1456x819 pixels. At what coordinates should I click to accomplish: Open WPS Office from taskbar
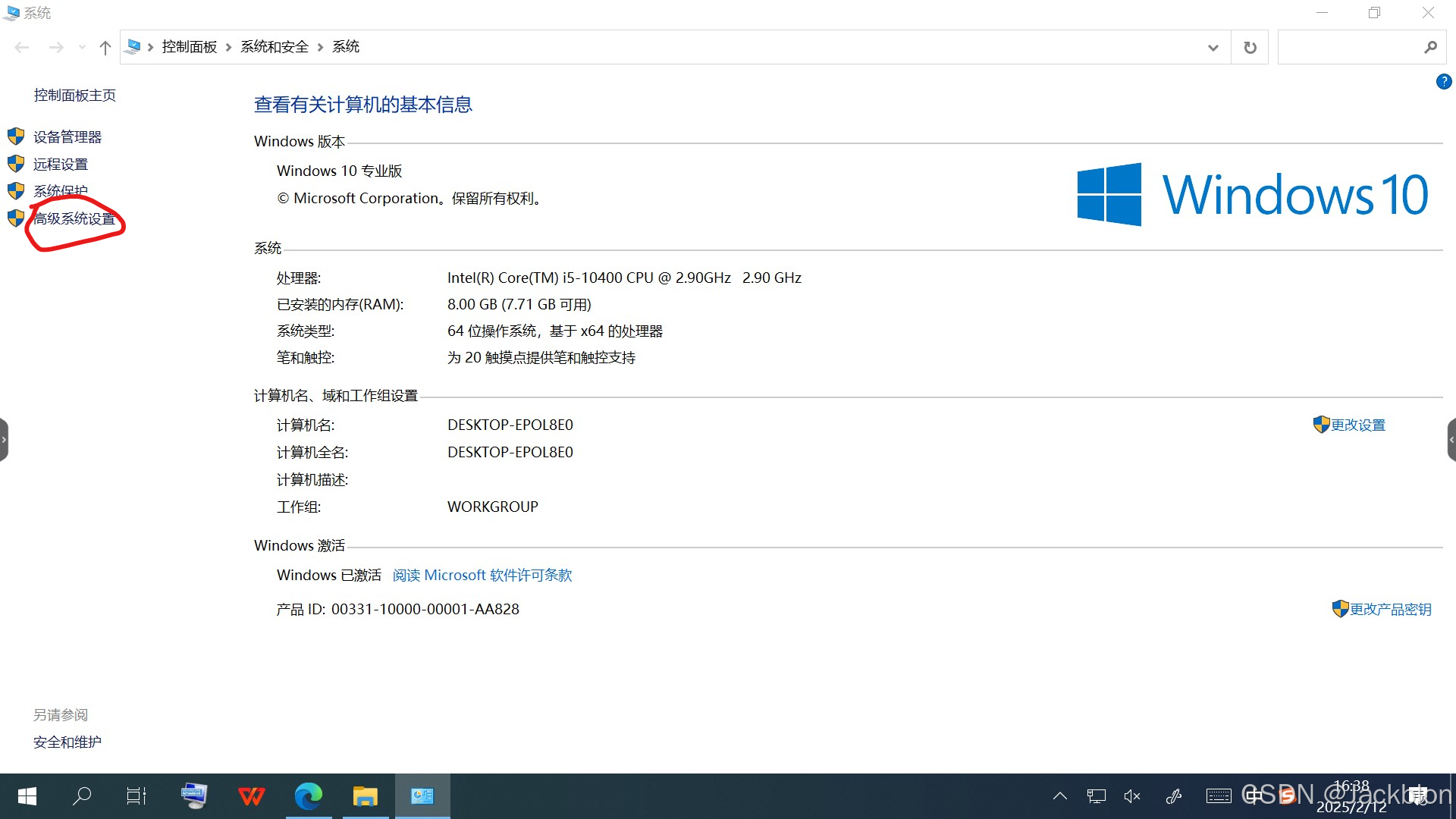point(251,795)
